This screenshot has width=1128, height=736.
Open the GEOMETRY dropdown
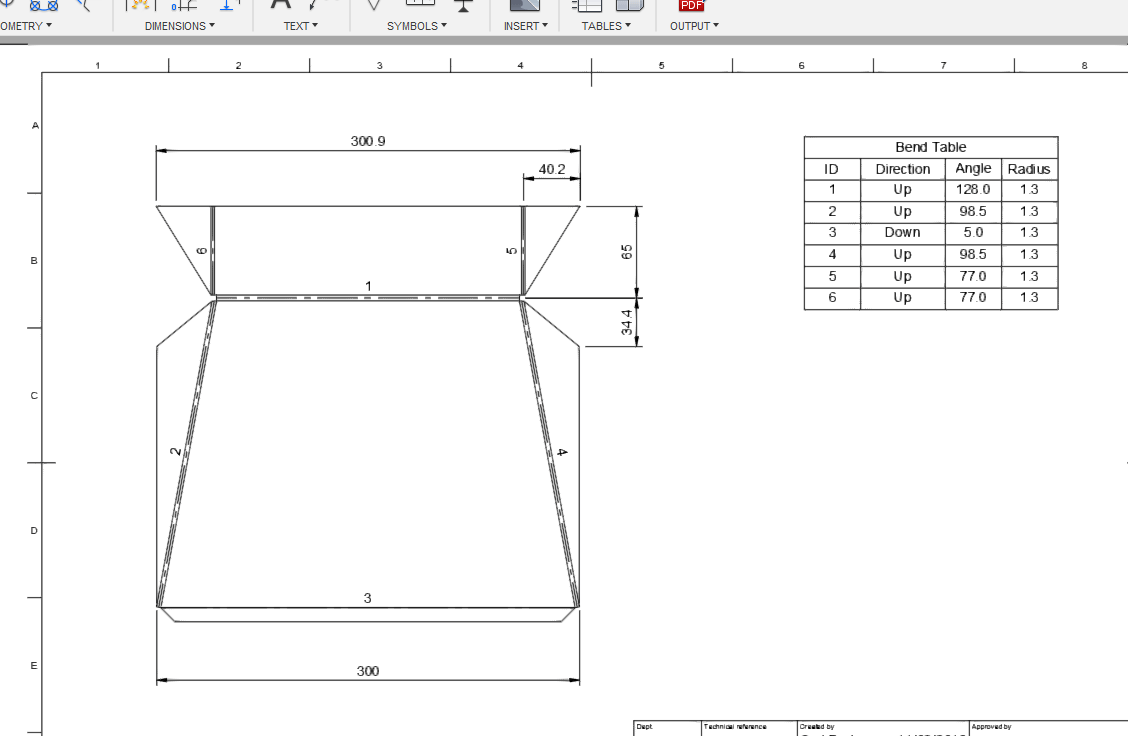tap(22, 26)
